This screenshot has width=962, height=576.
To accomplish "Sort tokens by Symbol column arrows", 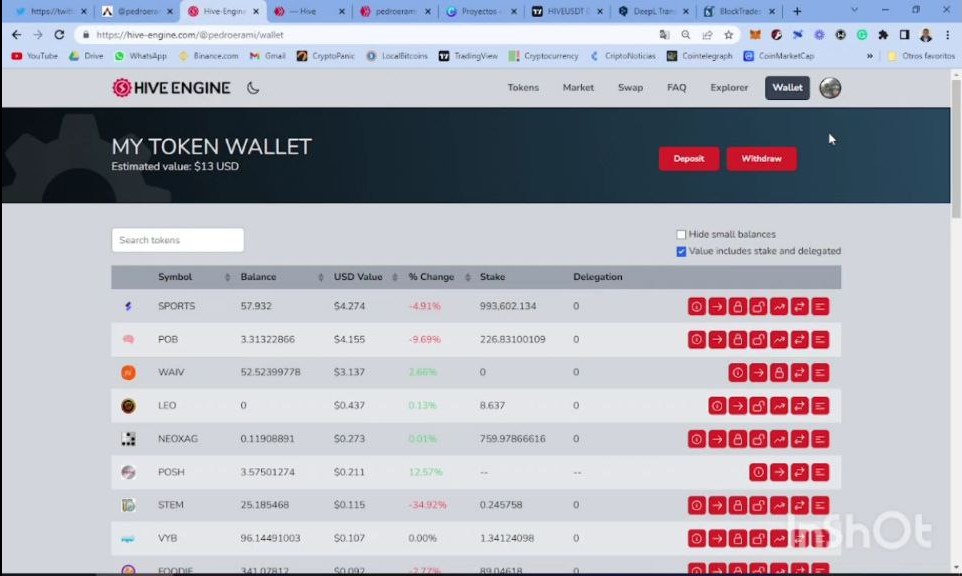I will [x=228, y=277].
